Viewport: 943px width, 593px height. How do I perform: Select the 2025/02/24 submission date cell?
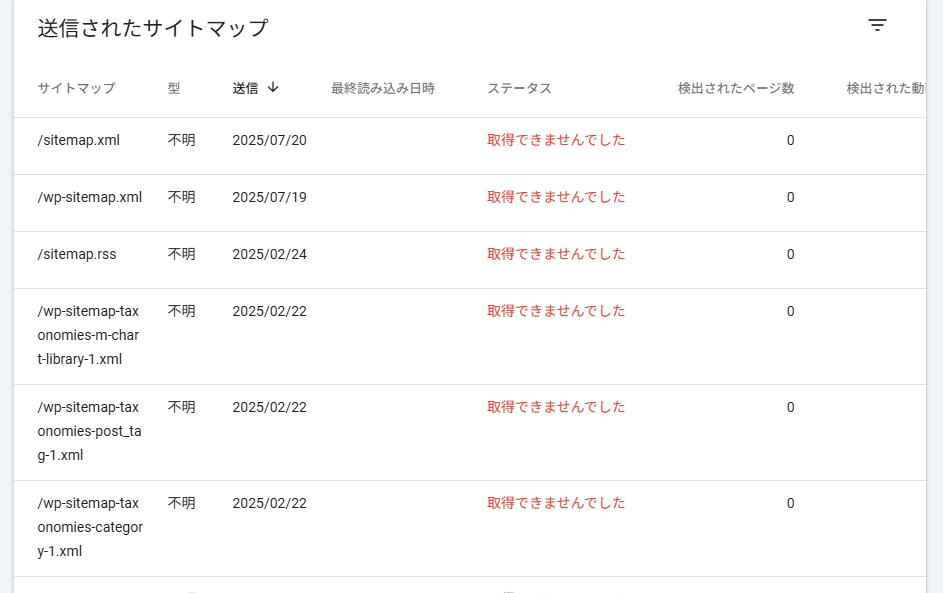[x=269, y=254]
